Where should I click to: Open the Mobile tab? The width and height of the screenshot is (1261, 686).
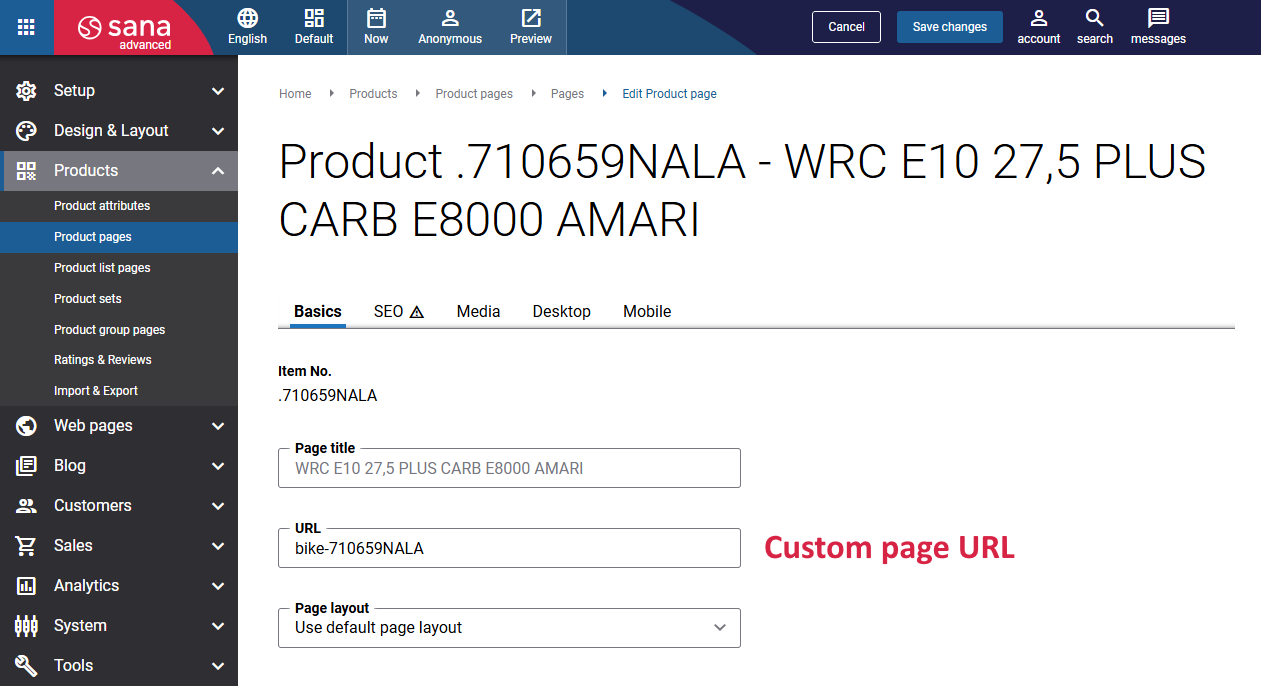pyautogui.click(x=647, y=312)
